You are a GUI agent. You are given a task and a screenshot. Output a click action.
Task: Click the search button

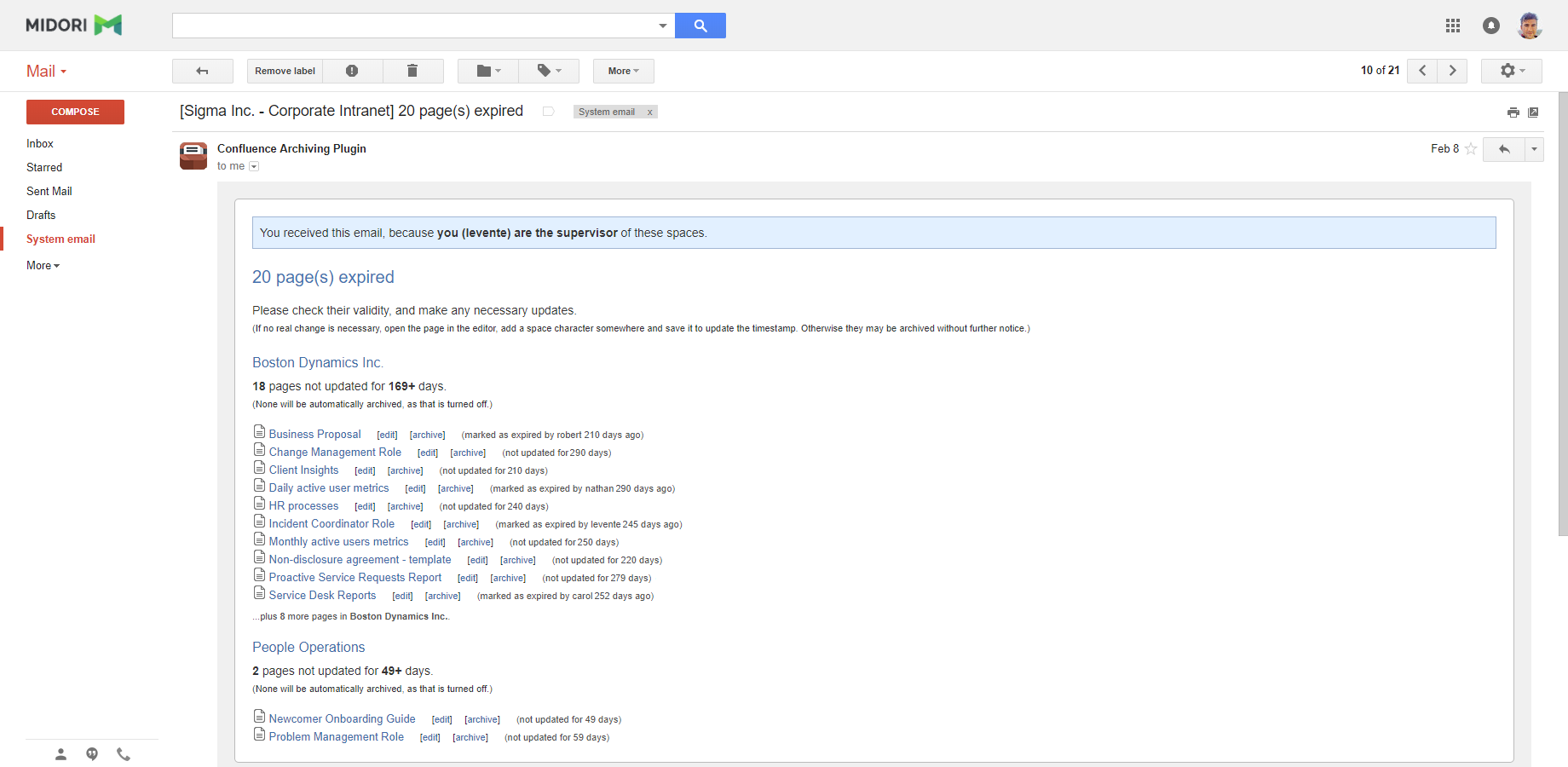tap(700, 26)
